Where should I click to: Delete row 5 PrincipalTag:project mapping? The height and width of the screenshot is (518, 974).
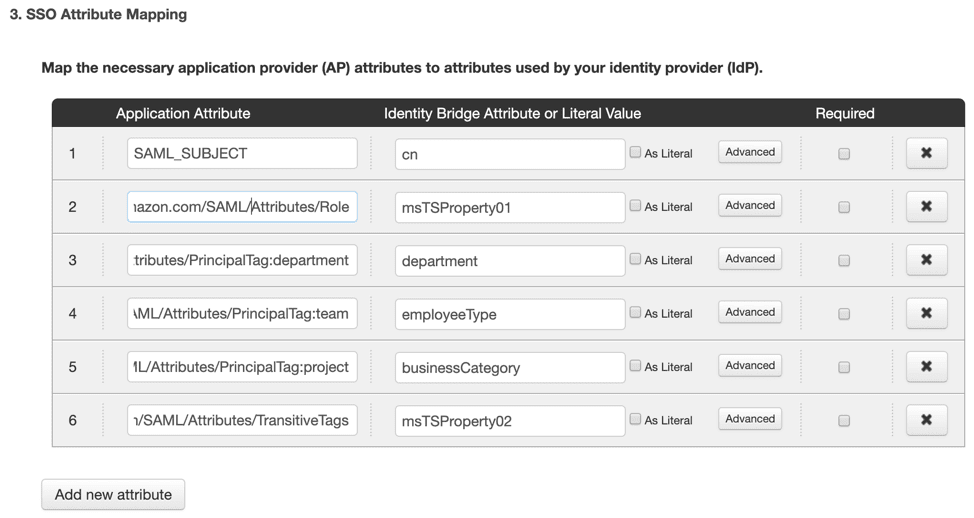[x=926, y=366]
